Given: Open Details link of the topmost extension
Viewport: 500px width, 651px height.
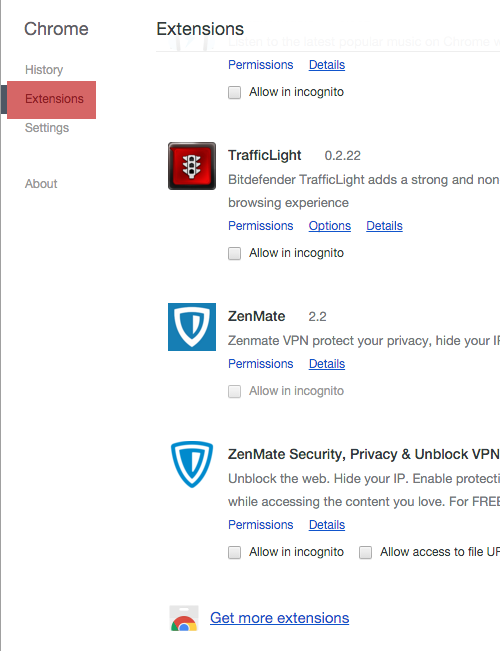Looking at the screenshot, I should click(327, 65).
